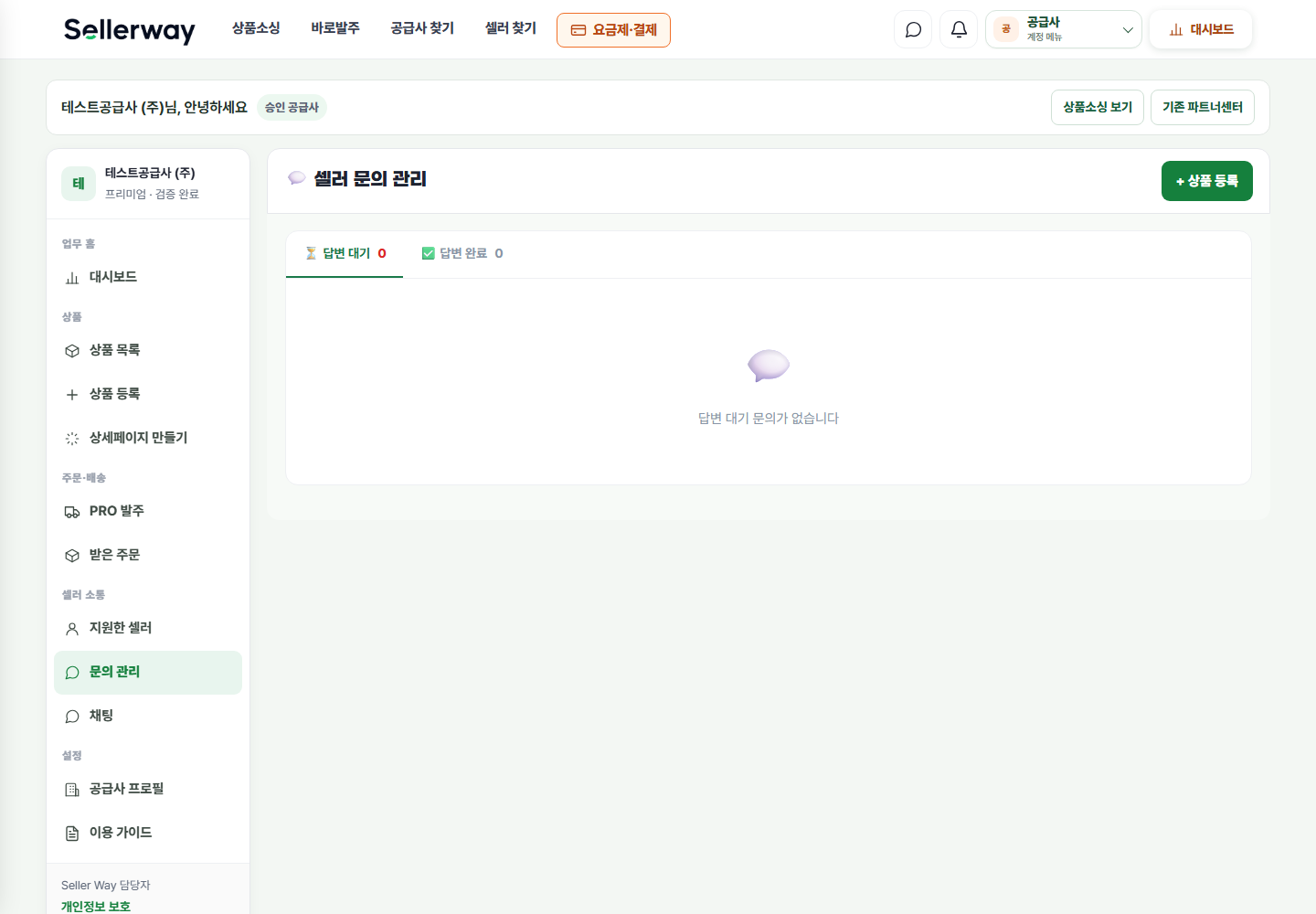1316x914 pixels.
Task: Click the Sellerway logo
Action: [130, 30]
